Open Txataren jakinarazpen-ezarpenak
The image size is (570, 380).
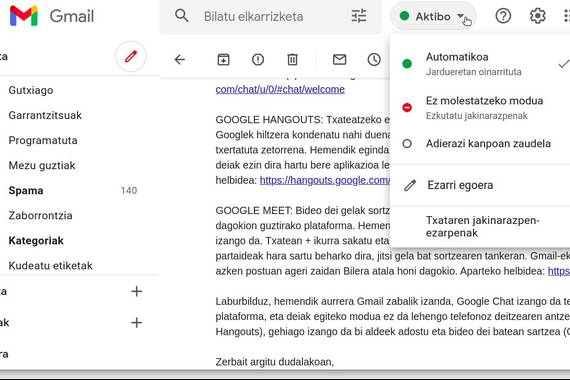[x=480, y=227]
